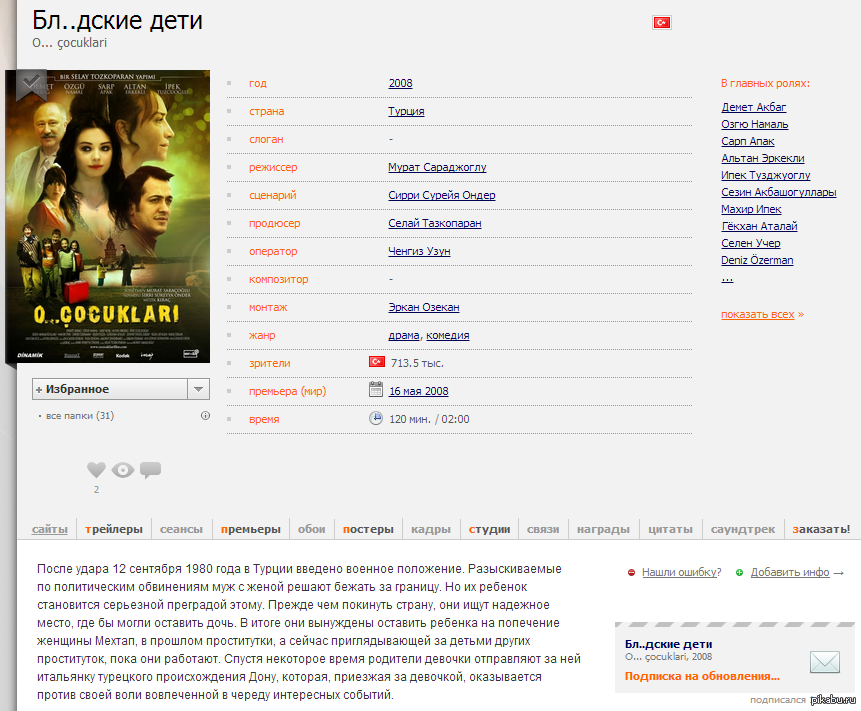Screen dimensions: 861x711
Task: Open the Избранное dropdown arrow
Action: 199,389
